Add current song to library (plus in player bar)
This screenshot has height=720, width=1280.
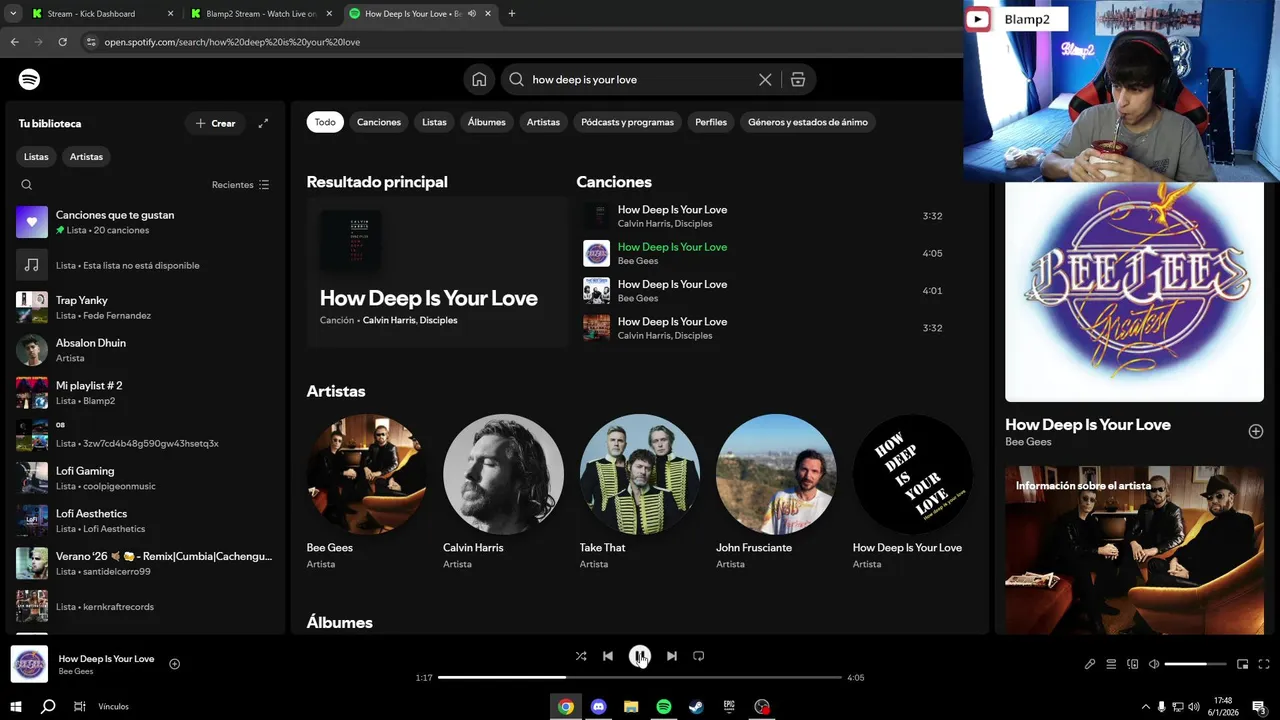pos(175,664)
